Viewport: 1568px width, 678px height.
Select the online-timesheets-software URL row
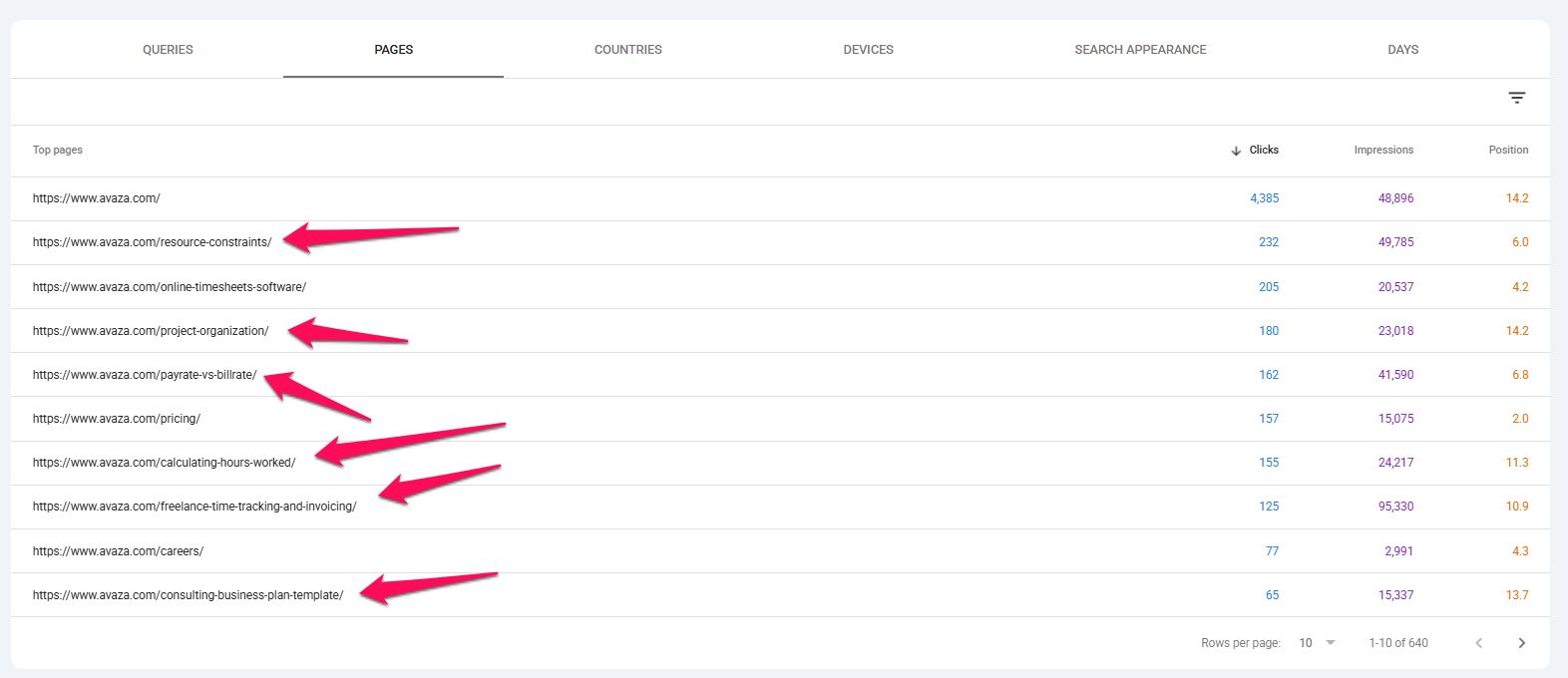point(780,286)
